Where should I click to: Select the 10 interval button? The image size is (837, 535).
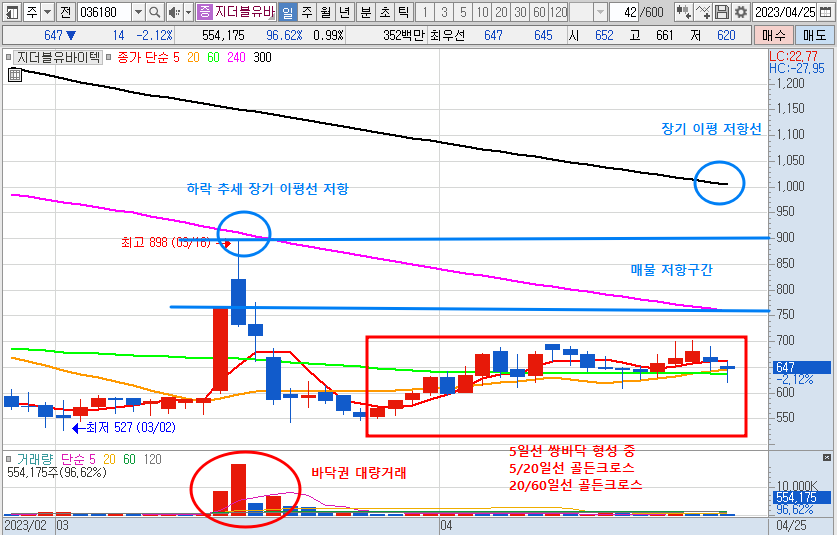[x=483, y=12]
